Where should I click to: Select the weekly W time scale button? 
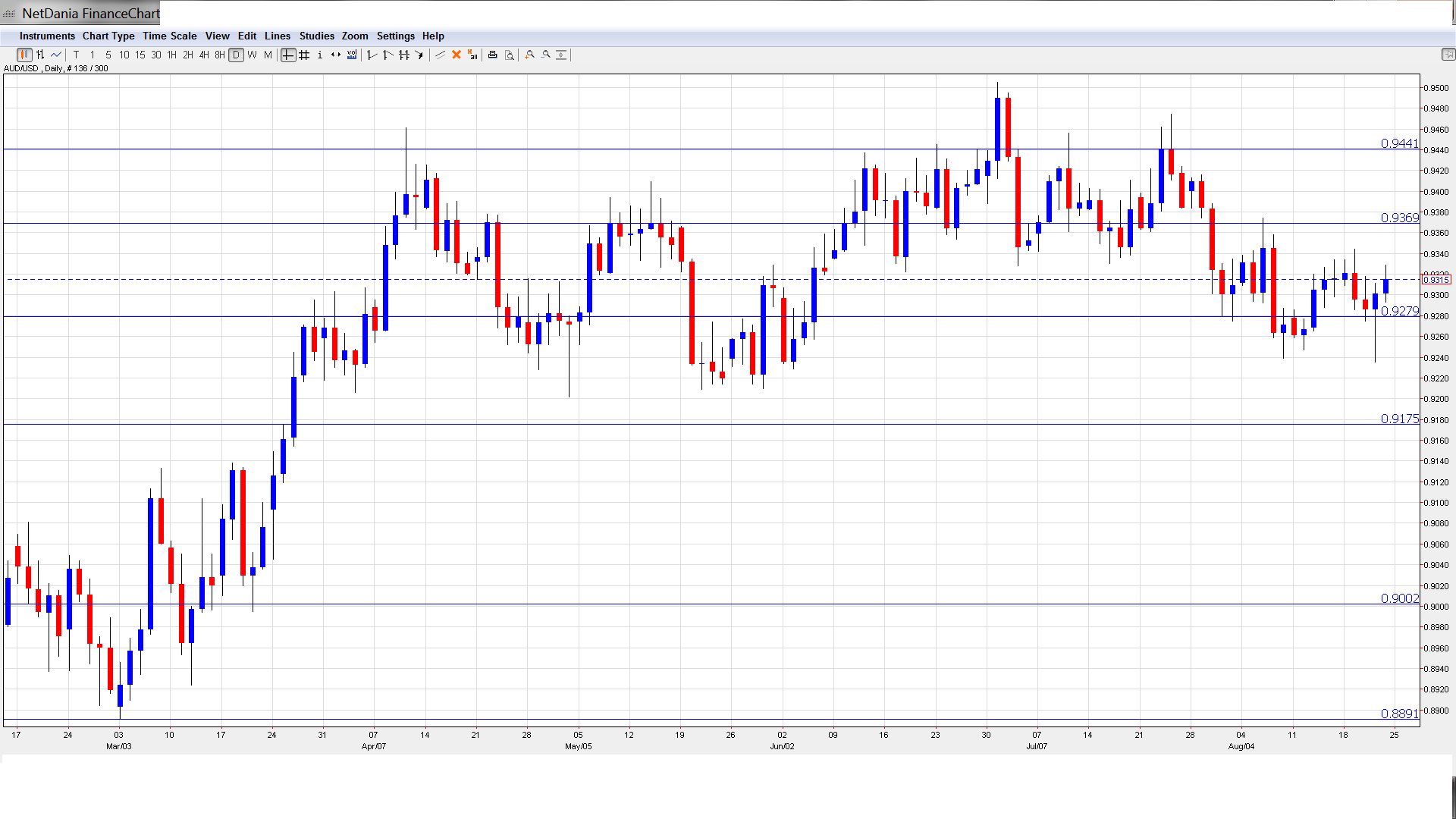point(252,55)
